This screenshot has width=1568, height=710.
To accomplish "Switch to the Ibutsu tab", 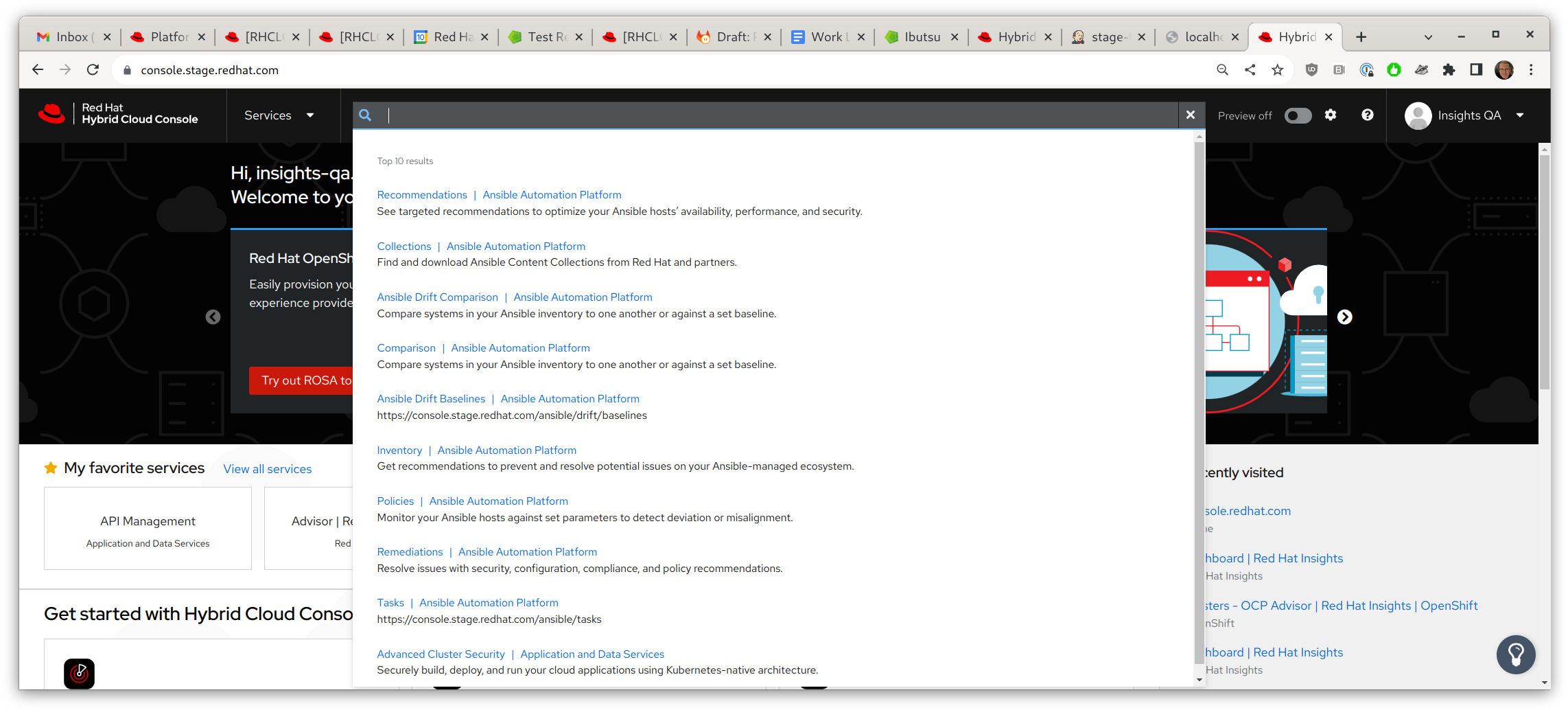I will [923, 36].
